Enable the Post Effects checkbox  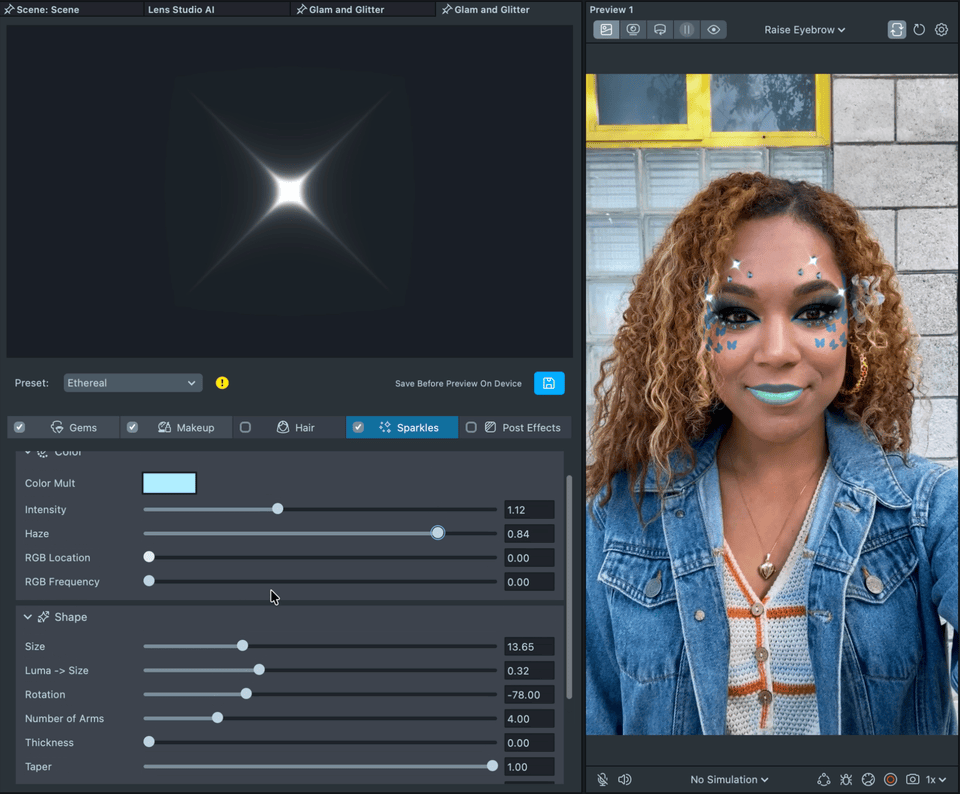pyautogui.click(x=471, y=427)
